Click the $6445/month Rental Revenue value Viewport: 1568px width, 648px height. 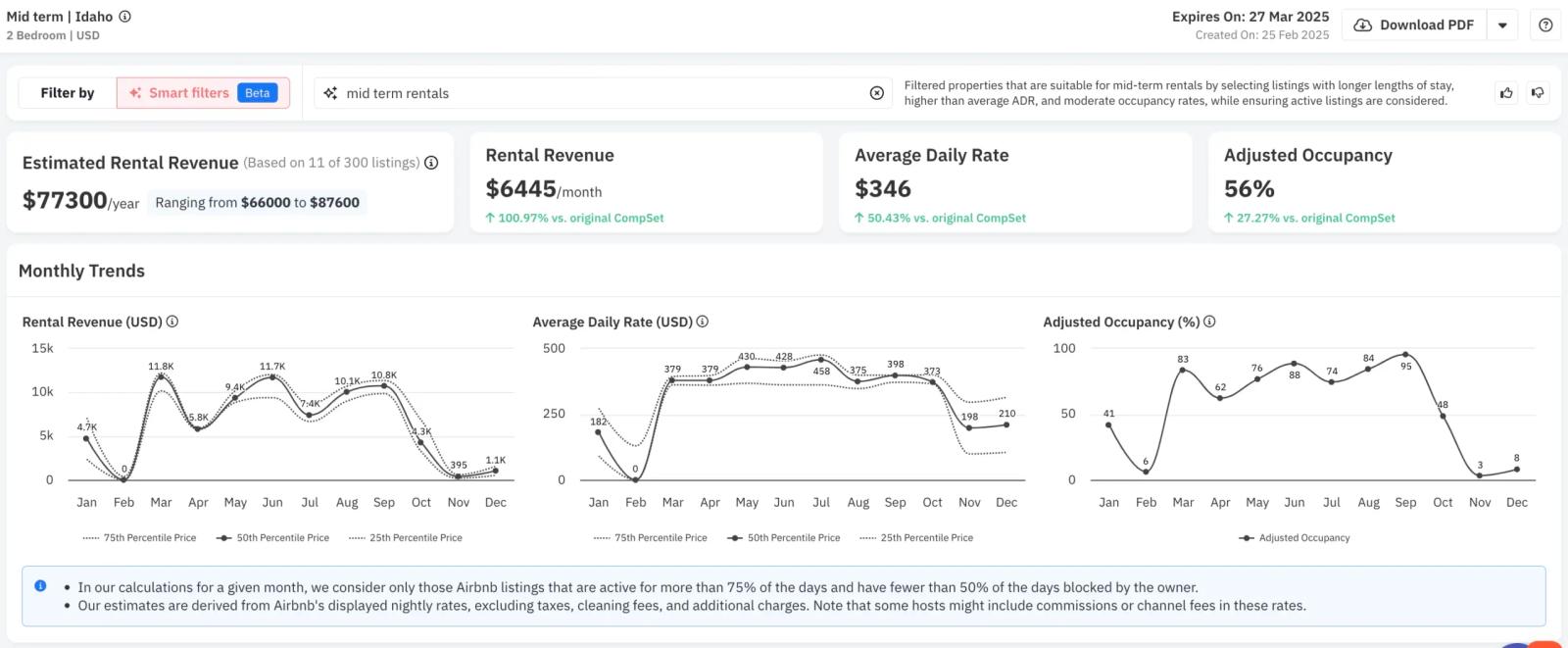[544, 189]
